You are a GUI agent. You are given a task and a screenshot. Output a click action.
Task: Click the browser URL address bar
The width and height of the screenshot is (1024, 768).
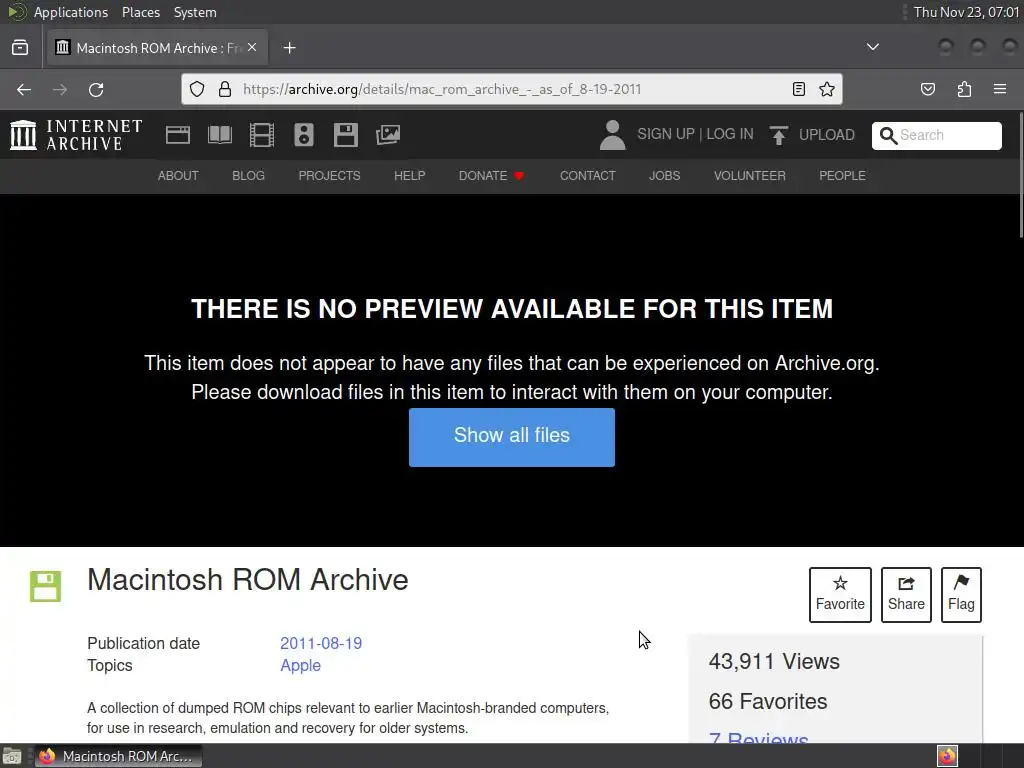click(511, 89)
